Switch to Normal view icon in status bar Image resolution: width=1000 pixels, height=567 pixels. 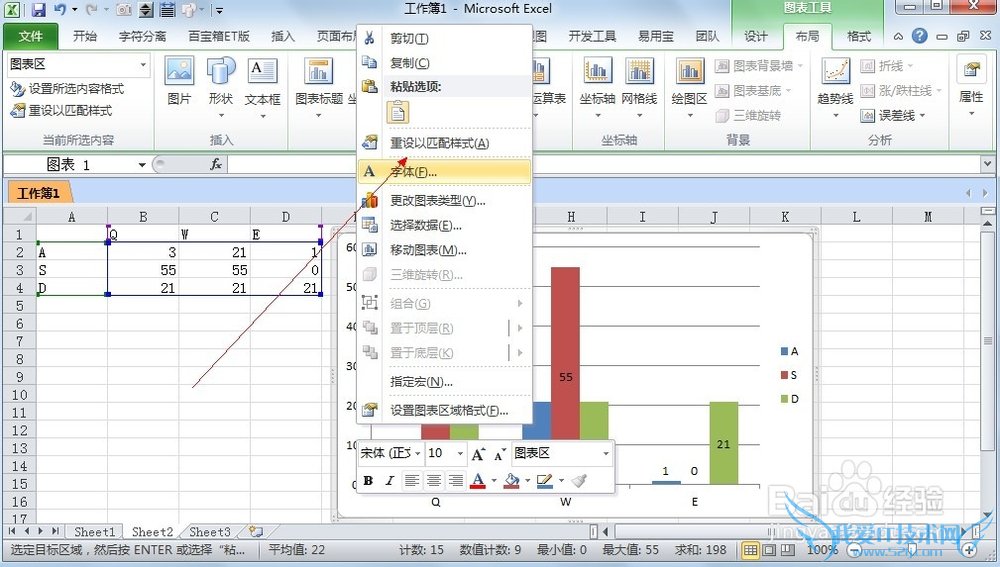point(751,549)
